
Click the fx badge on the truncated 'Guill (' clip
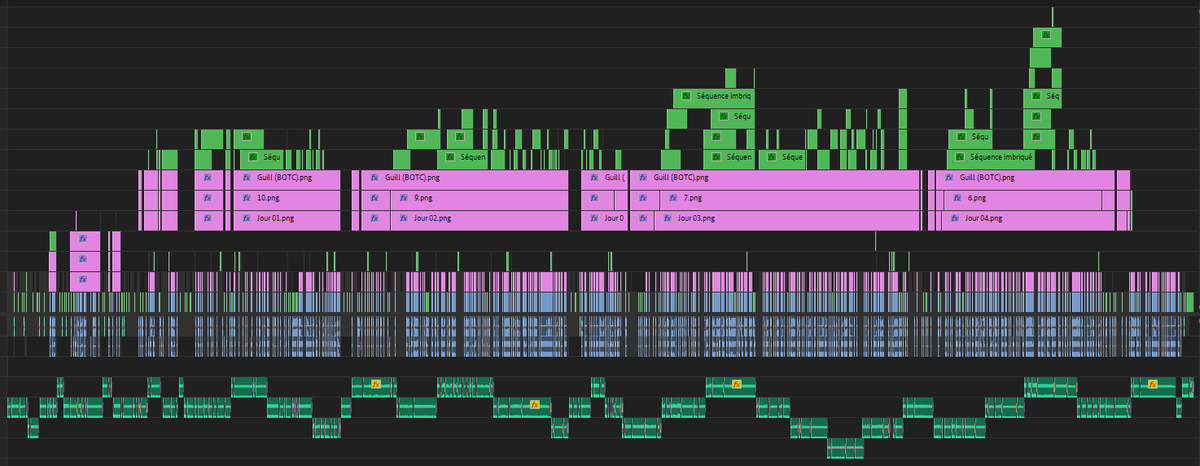[x=595, y=177]
